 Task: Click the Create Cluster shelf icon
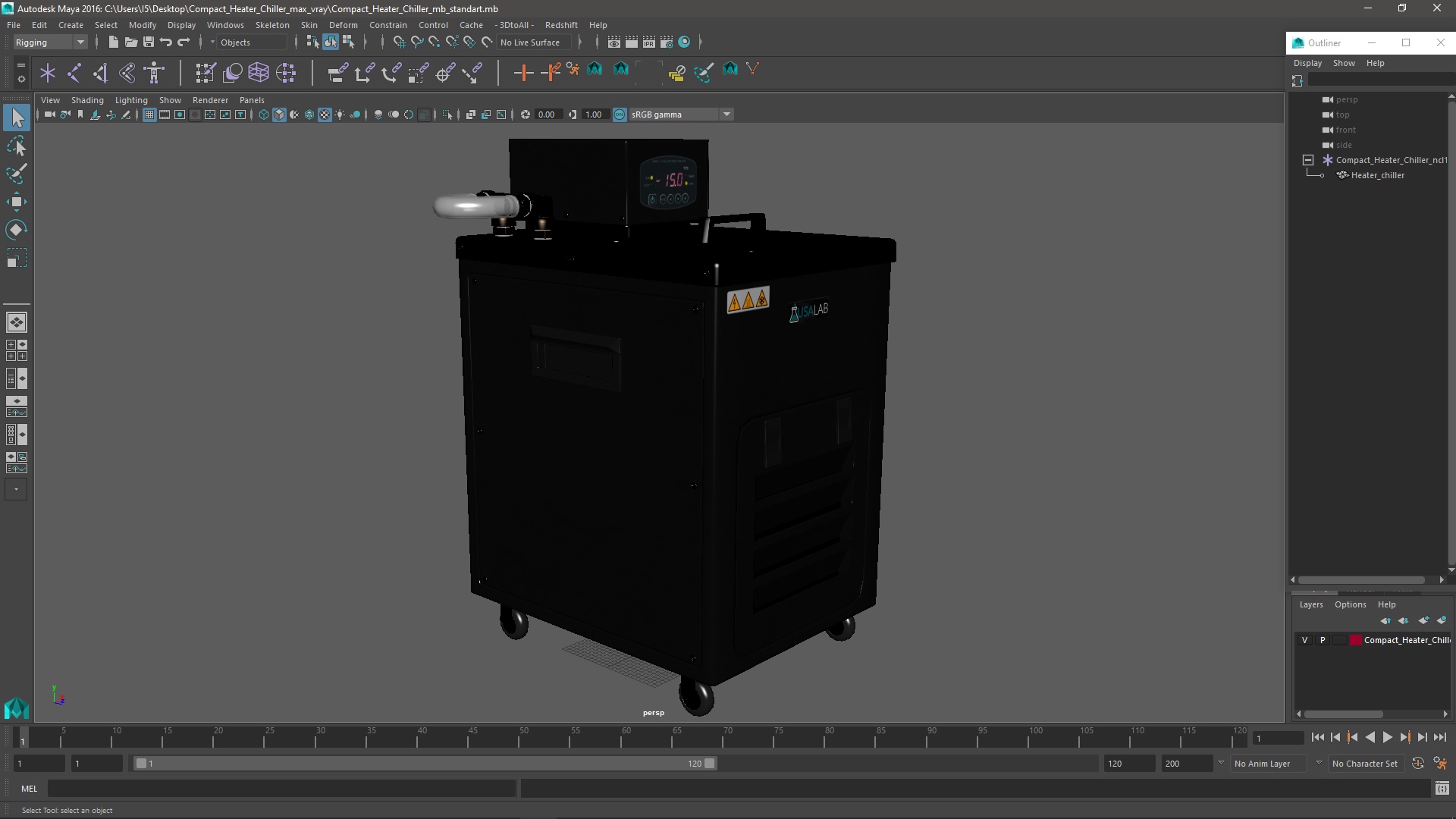click(286, 73)
